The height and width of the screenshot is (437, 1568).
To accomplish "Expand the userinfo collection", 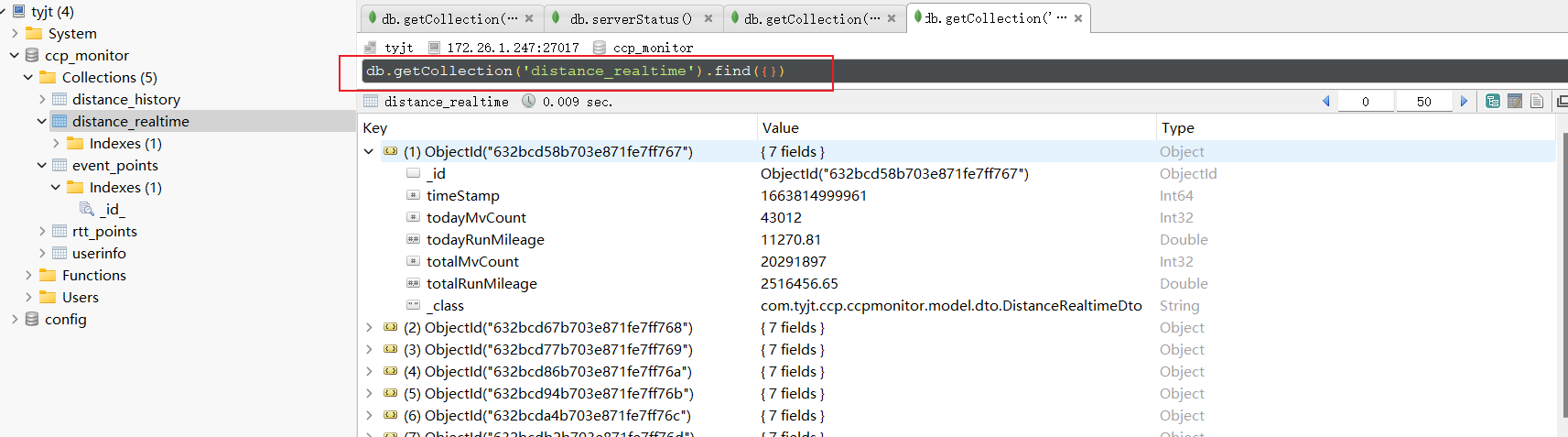I will pos(42,254).
